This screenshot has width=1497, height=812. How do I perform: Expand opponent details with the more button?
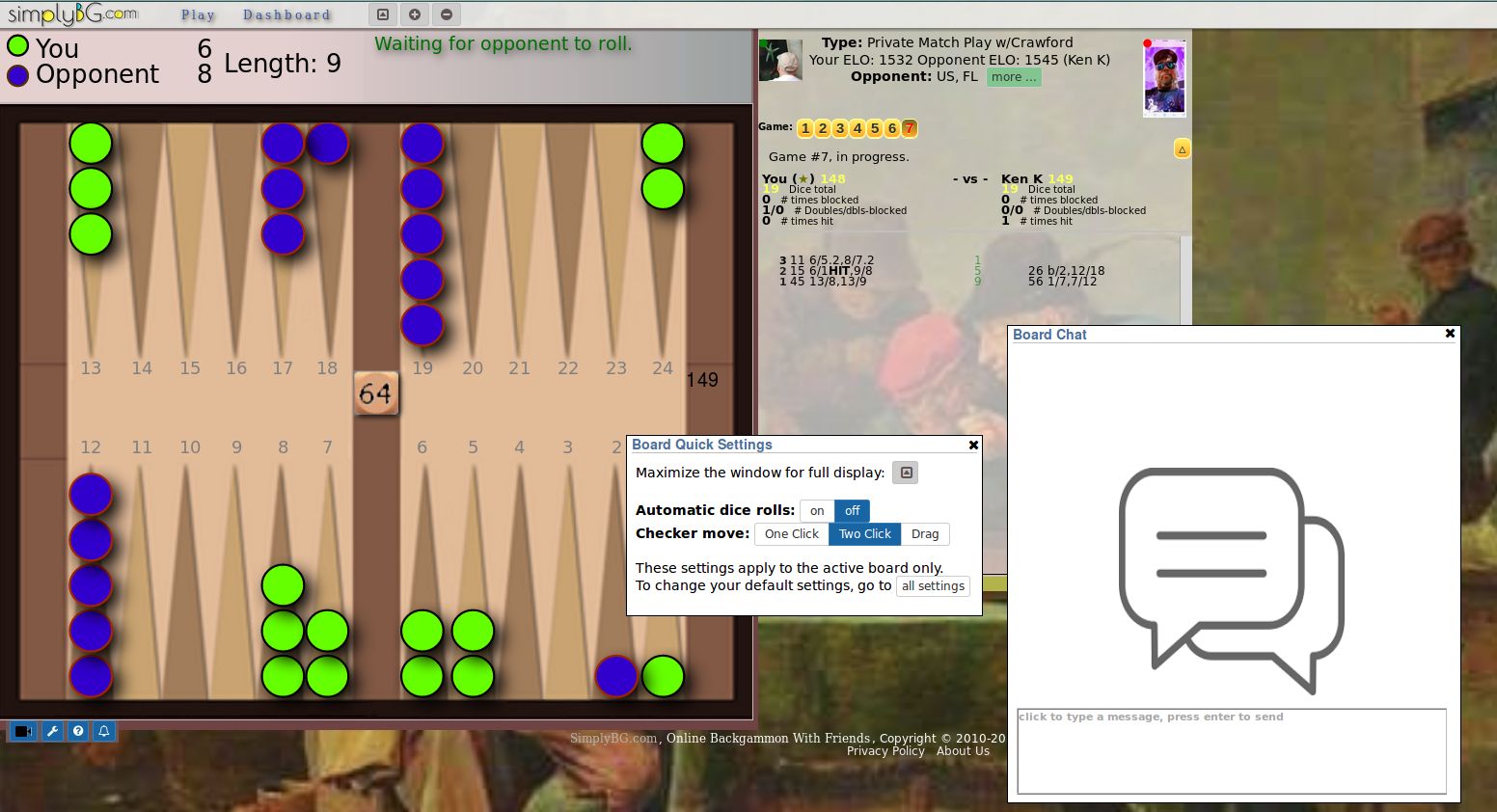pos(1013,77)
